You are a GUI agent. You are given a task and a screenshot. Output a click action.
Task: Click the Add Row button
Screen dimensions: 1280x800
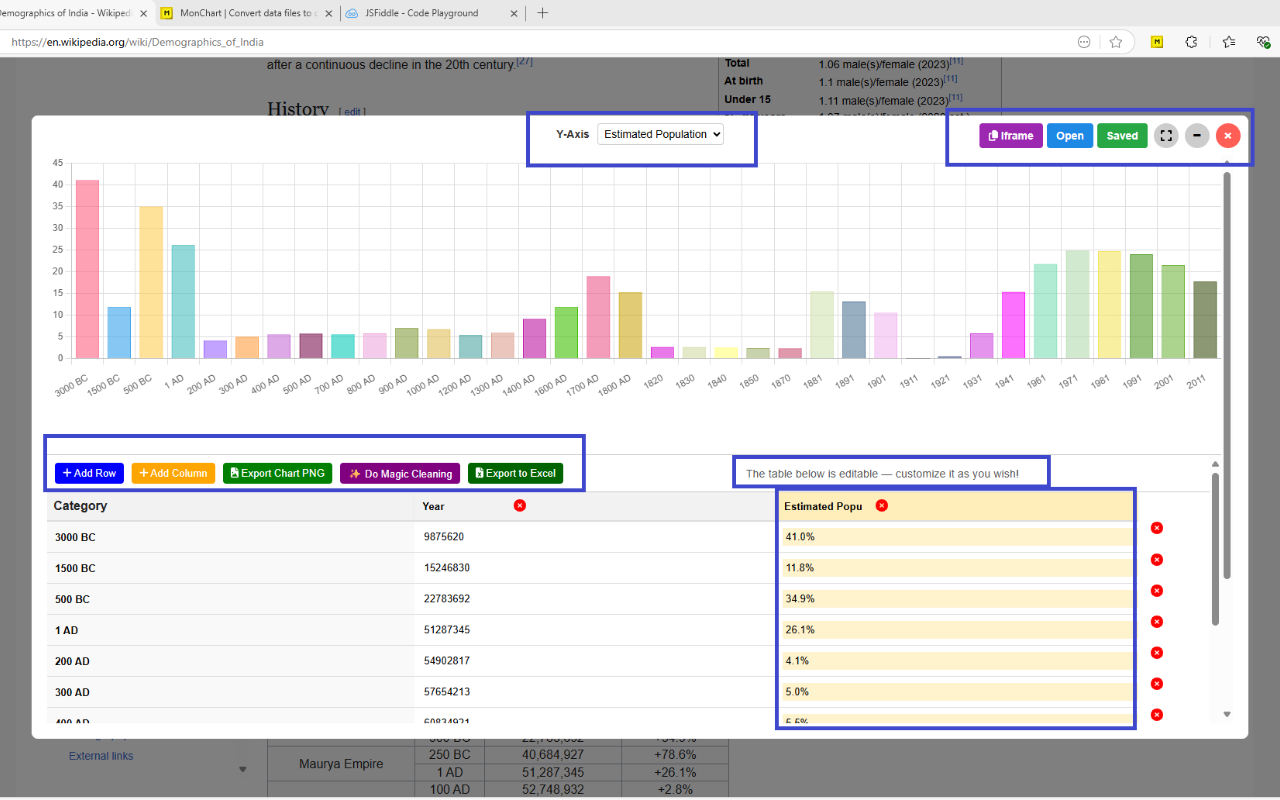coord(88,473)
